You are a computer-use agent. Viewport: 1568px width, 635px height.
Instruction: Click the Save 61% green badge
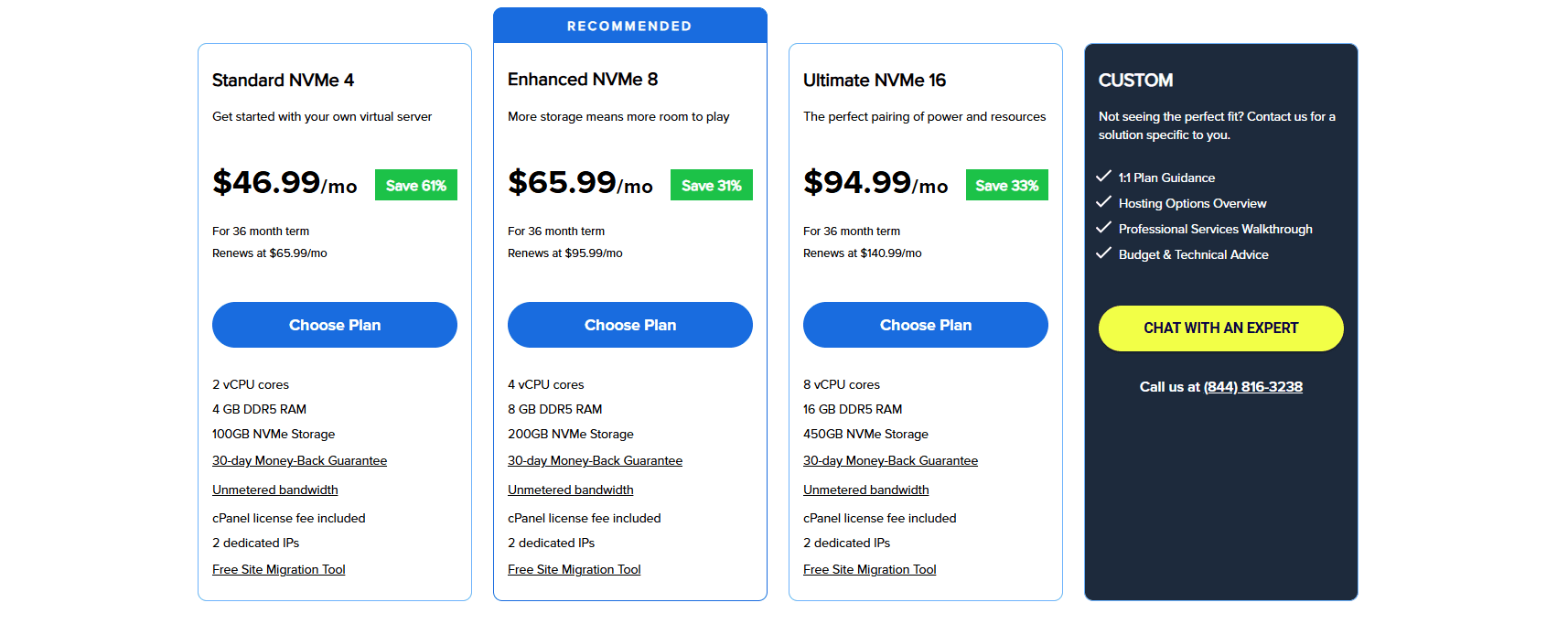tap(416, 185)
